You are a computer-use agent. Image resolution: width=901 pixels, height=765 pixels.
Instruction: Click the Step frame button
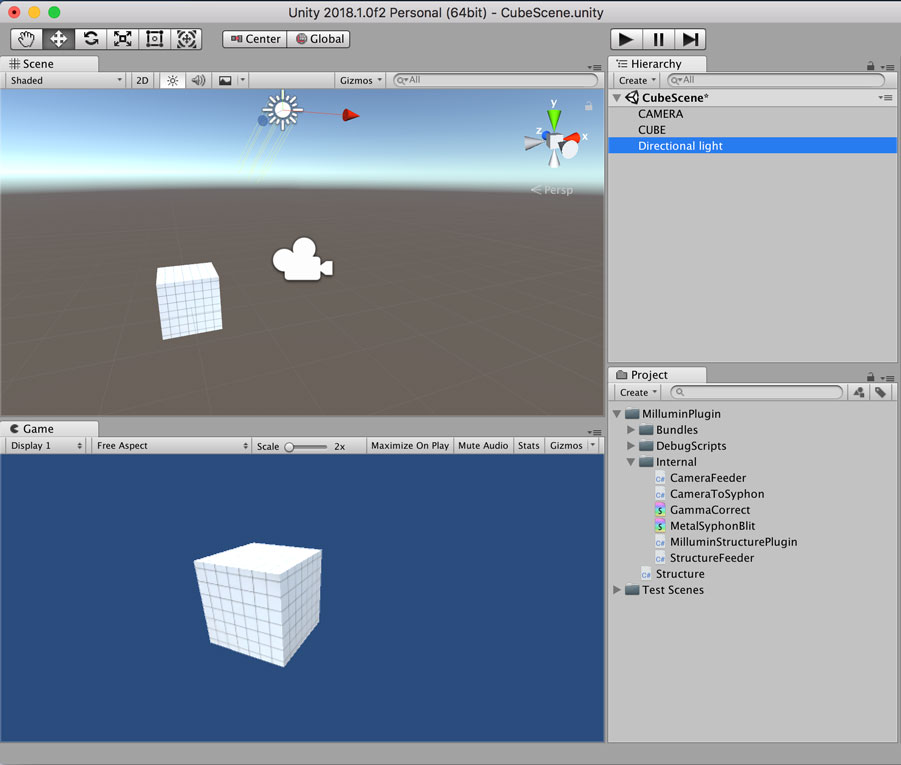pyautogui.click(x=690, y=39)
